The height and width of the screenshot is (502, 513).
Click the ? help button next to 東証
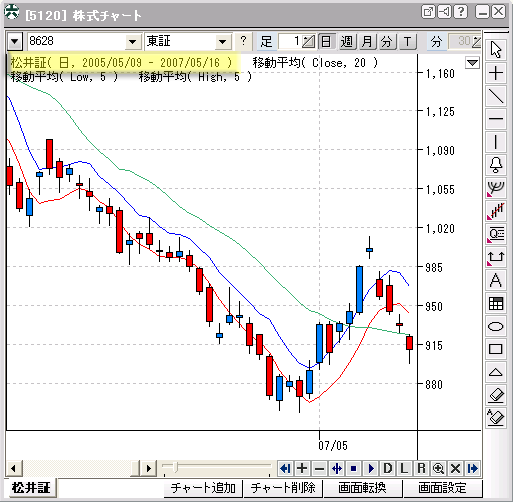(244, 42)
